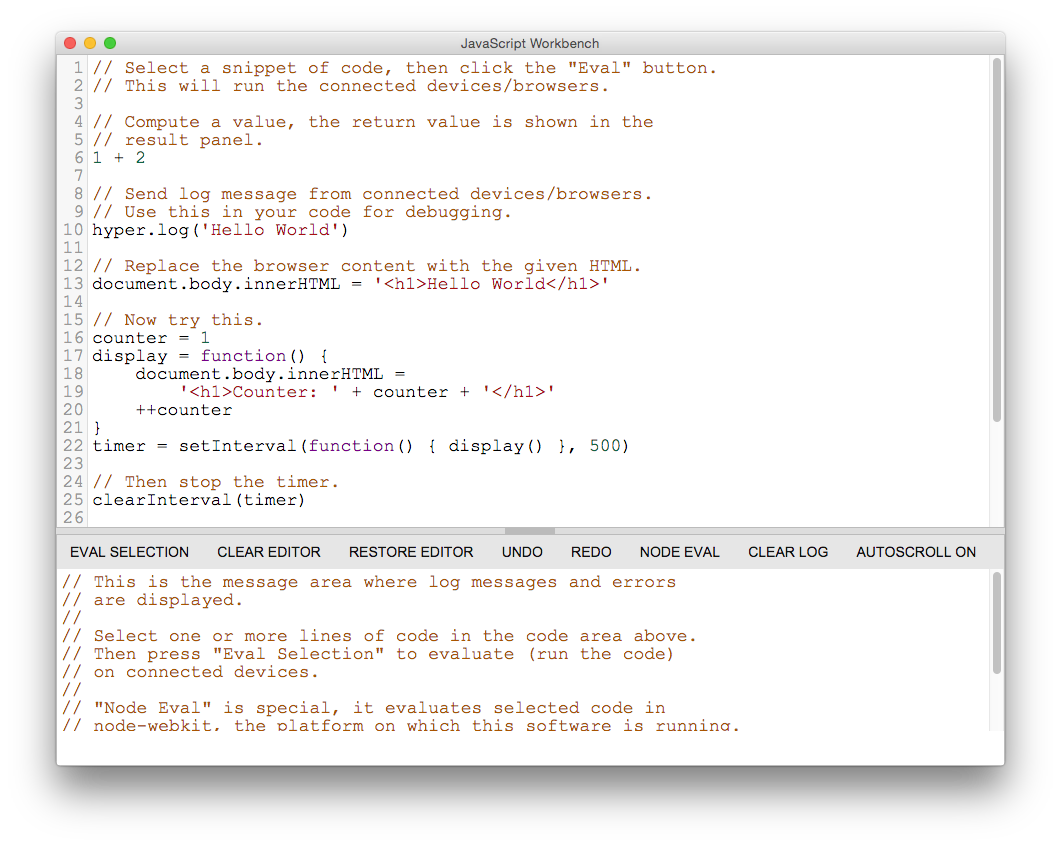Click line number 13 in gutter
The image size is (1061, 846).
coord(75,284)
